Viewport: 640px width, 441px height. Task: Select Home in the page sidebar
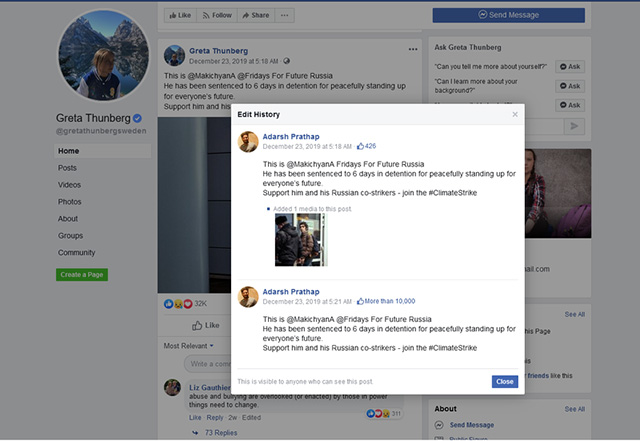pyautogui.click(x=102, y=151)
